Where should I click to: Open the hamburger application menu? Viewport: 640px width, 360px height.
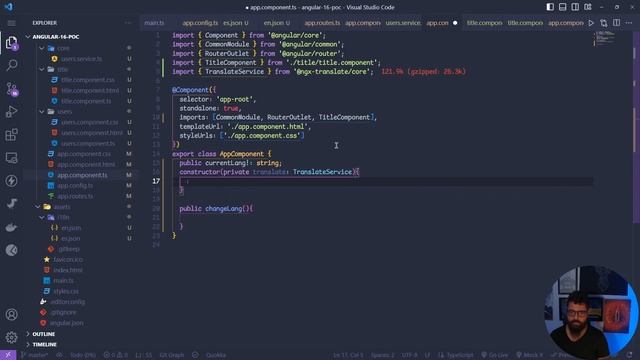pos(11,23)
